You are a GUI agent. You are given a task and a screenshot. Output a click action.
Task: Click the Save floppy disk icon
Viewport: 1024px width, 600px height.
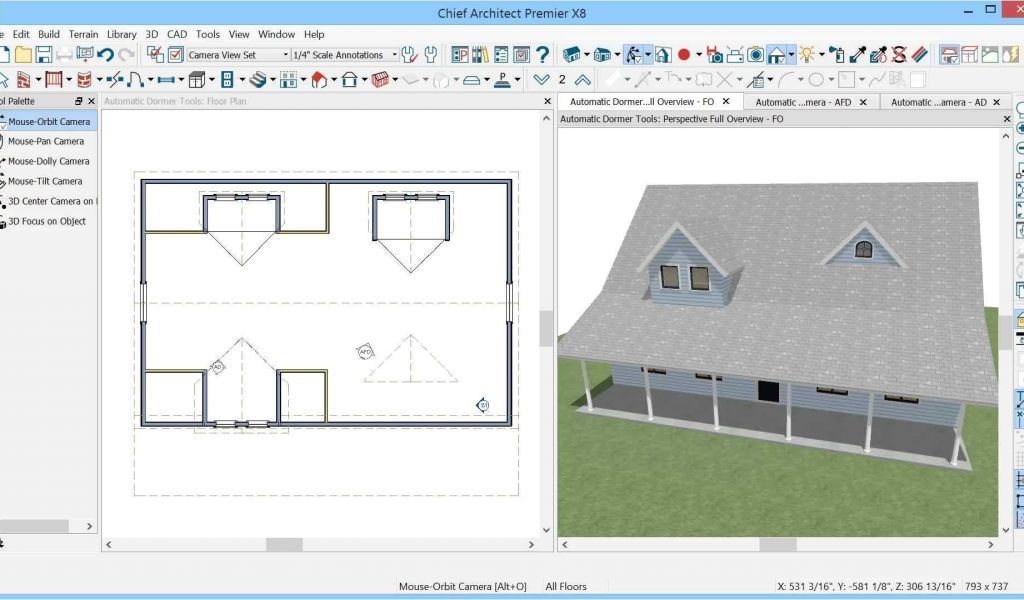tap(43, 55)
